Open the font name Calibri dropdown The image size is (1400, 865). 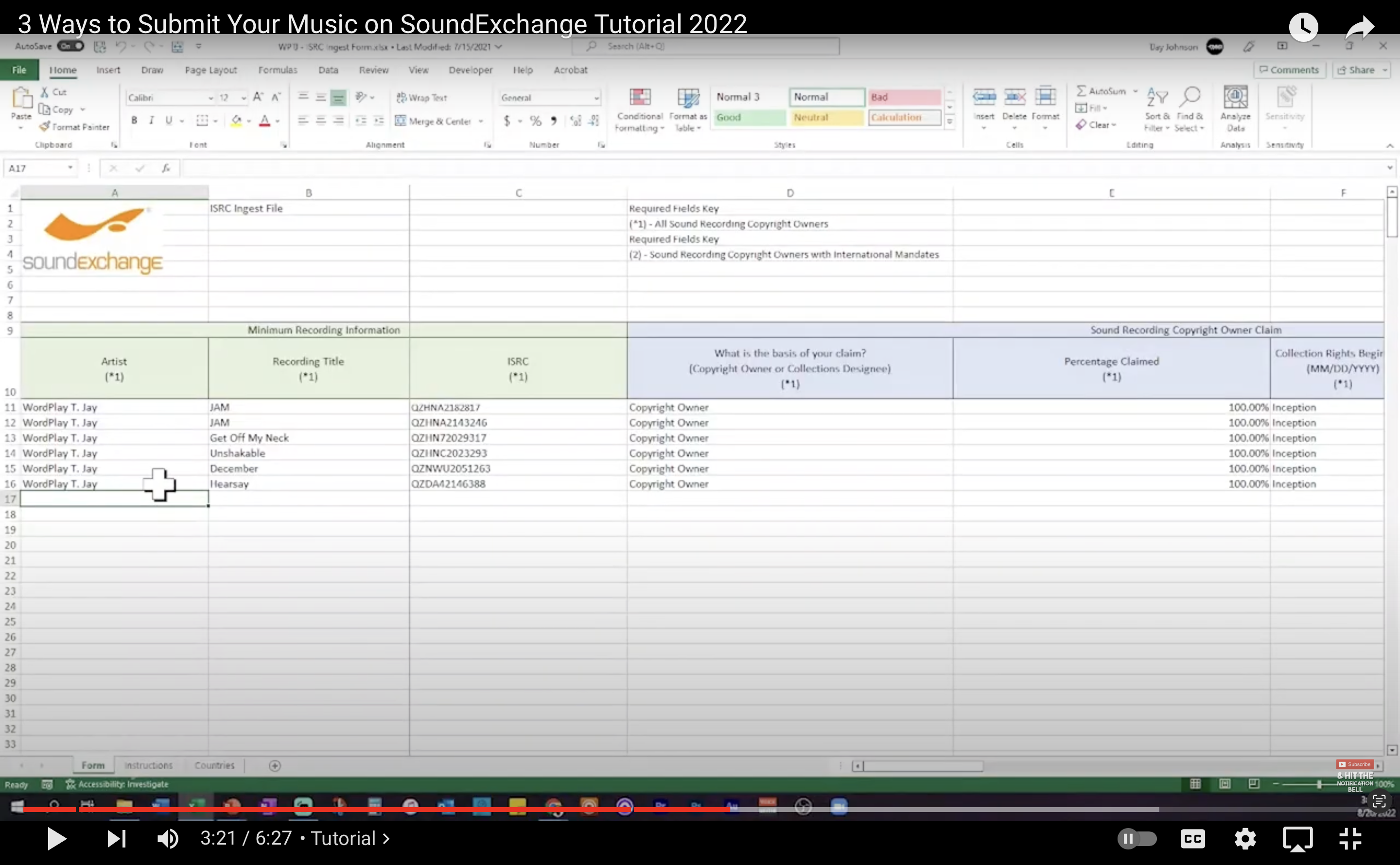click(x=210, y=98)
